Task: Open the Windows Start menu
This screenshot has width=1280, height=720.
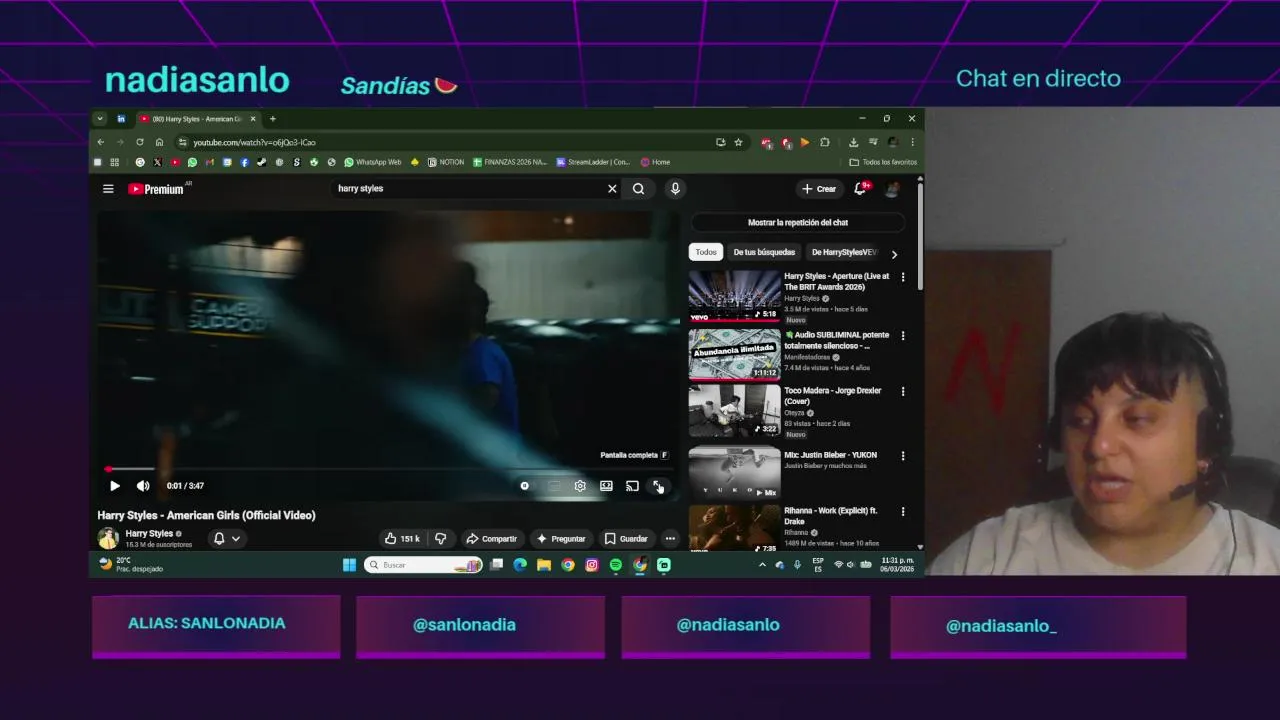Action: 349,565
